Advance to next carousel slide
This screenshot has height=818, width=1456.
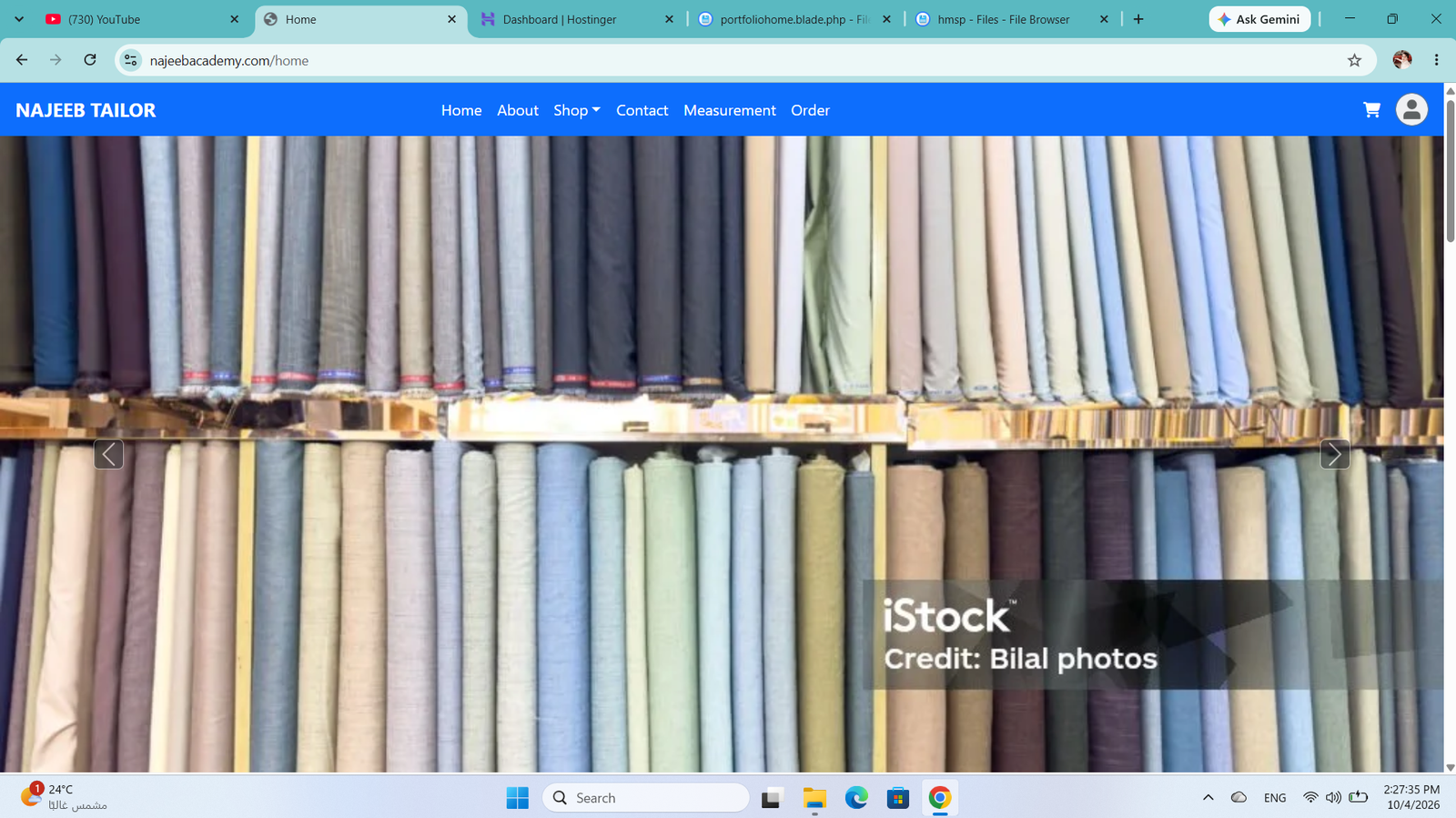coord(1335,453)
